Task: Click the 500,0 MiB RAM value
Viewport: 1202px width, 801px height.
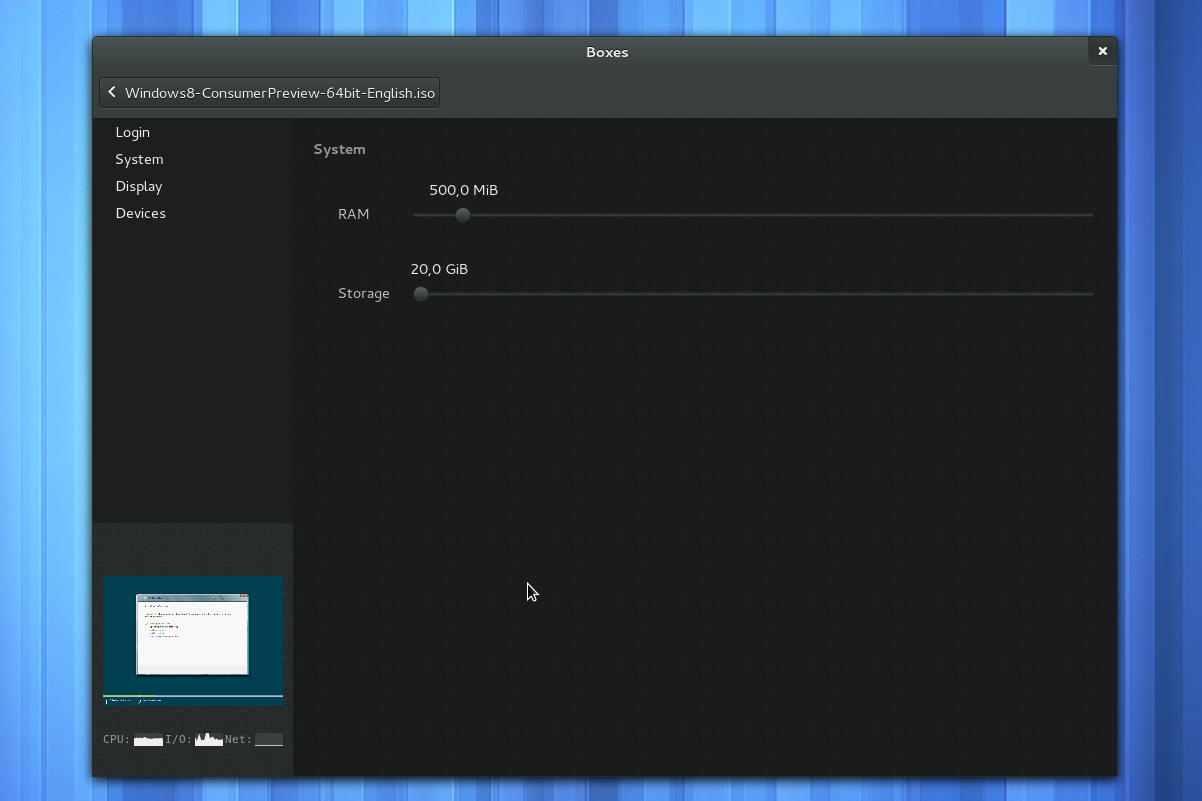Action: pos(463,190)
